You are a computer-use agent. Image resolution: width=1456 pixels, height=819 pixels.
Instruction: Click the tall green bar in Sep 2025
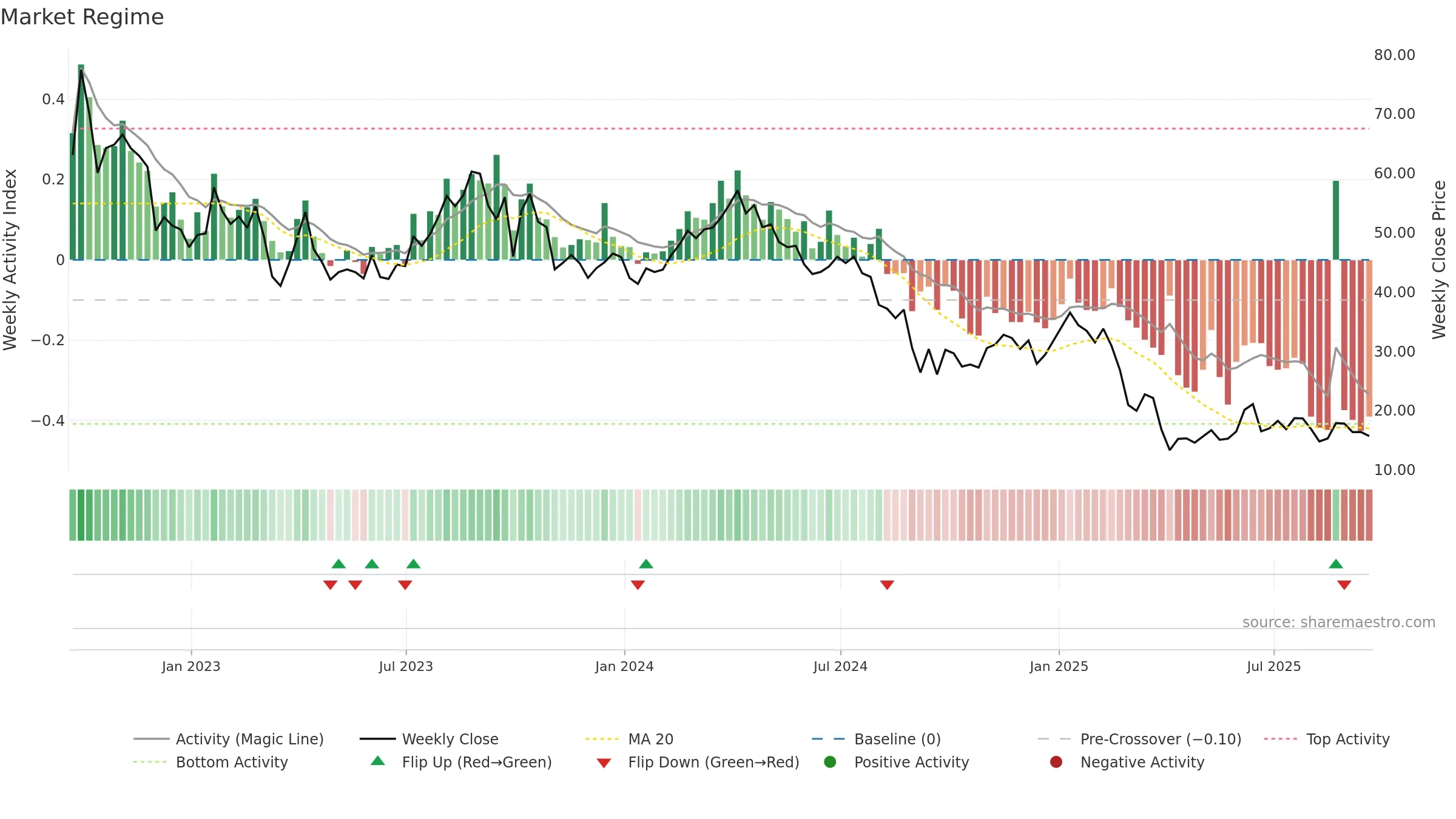point(1336,220)
